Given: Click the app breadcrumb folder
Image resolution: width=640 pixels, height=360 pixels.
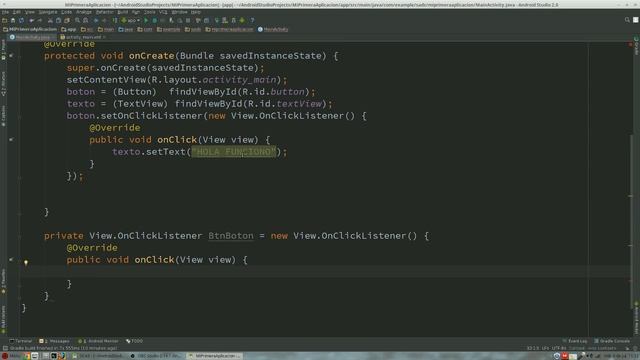Looking at the screenshot, I should click(x=69, y=29).
